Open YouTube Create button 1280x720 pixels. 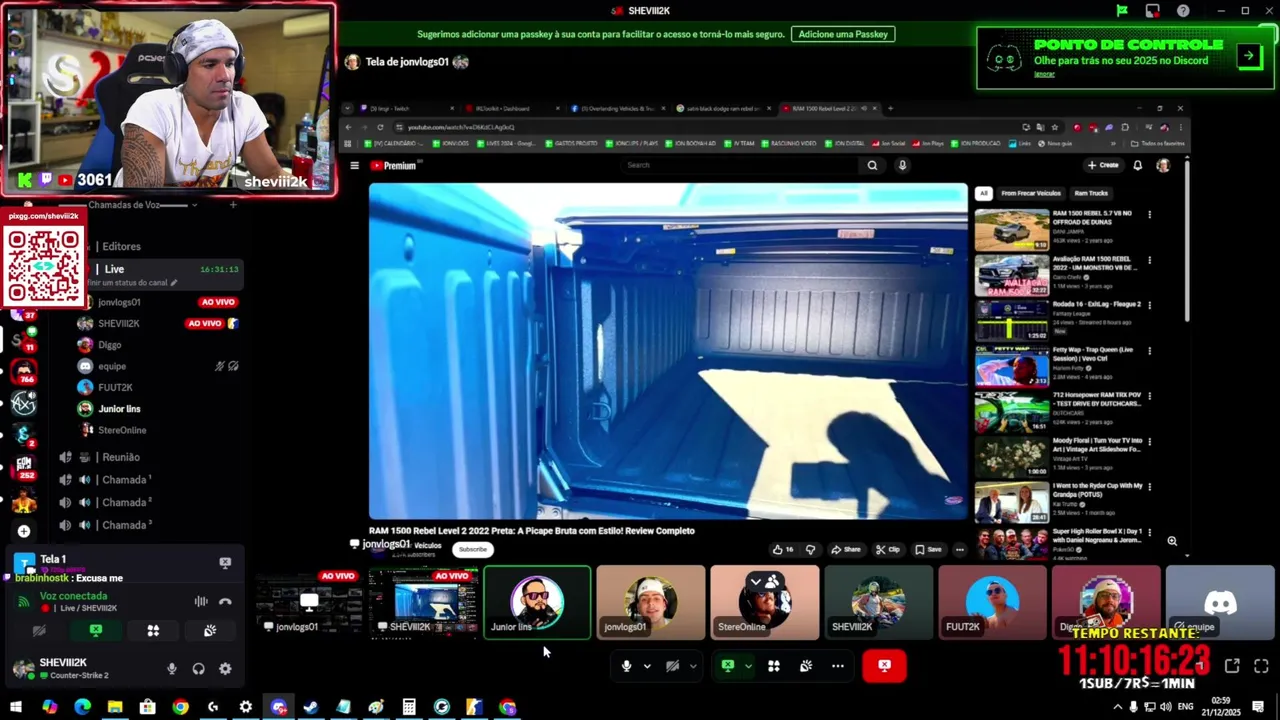(1103, 165)
